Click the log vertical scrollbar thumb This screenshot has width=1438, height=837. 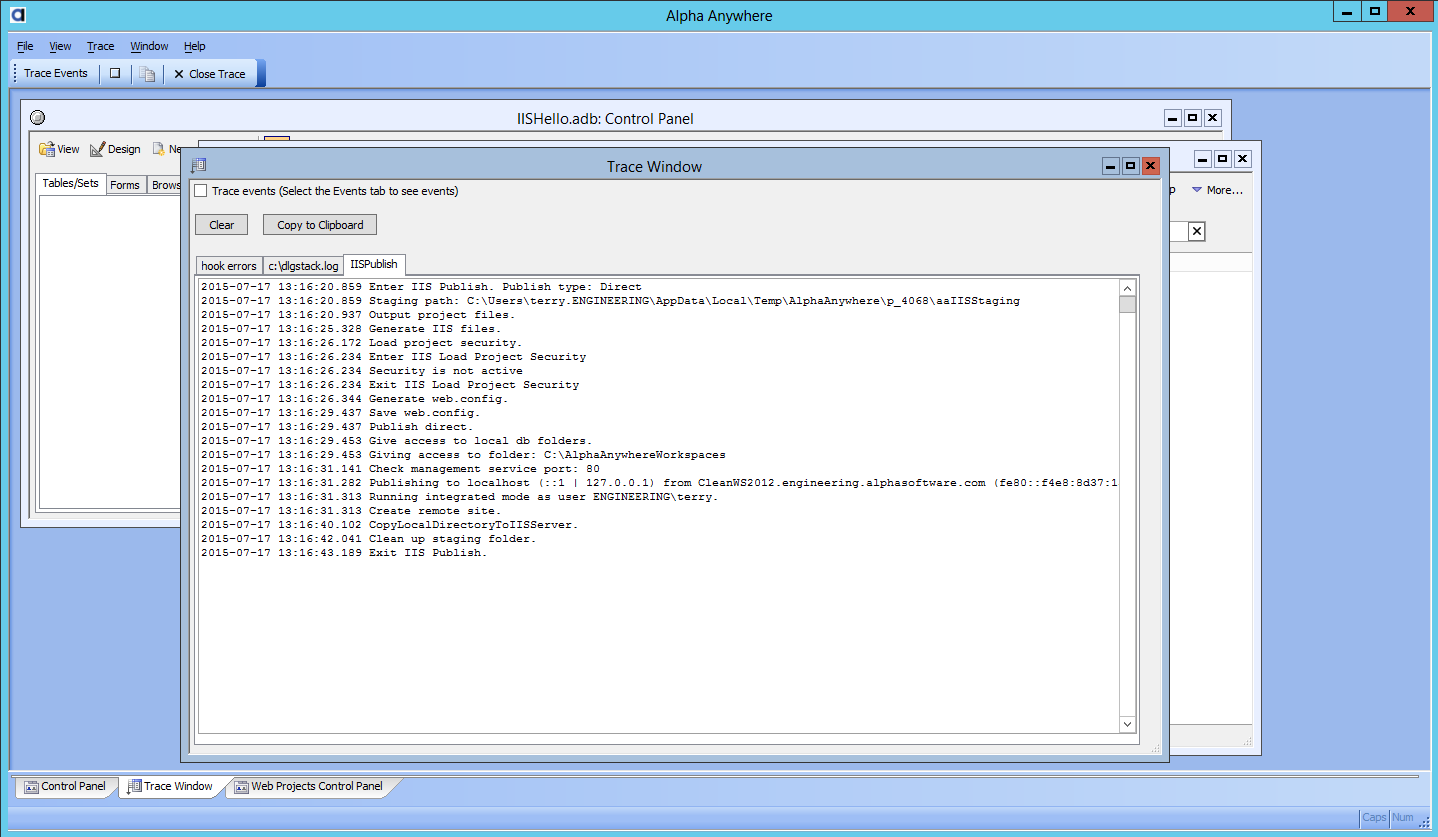[1127, 304]
